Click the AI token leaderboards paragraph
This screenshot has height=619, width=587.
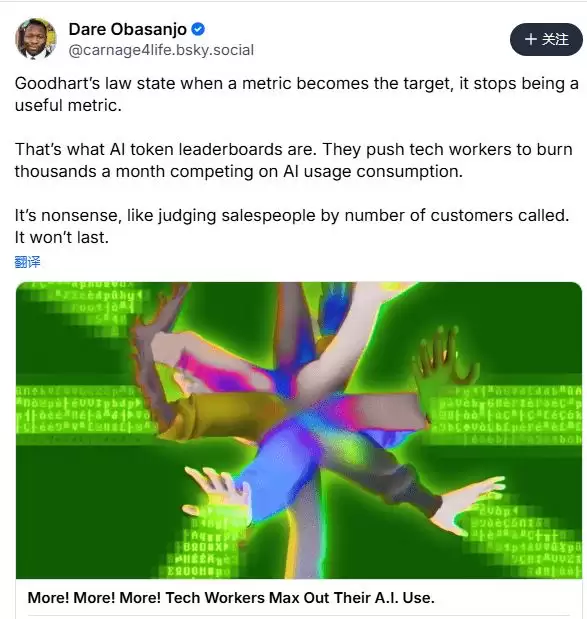tap(293, 160)
